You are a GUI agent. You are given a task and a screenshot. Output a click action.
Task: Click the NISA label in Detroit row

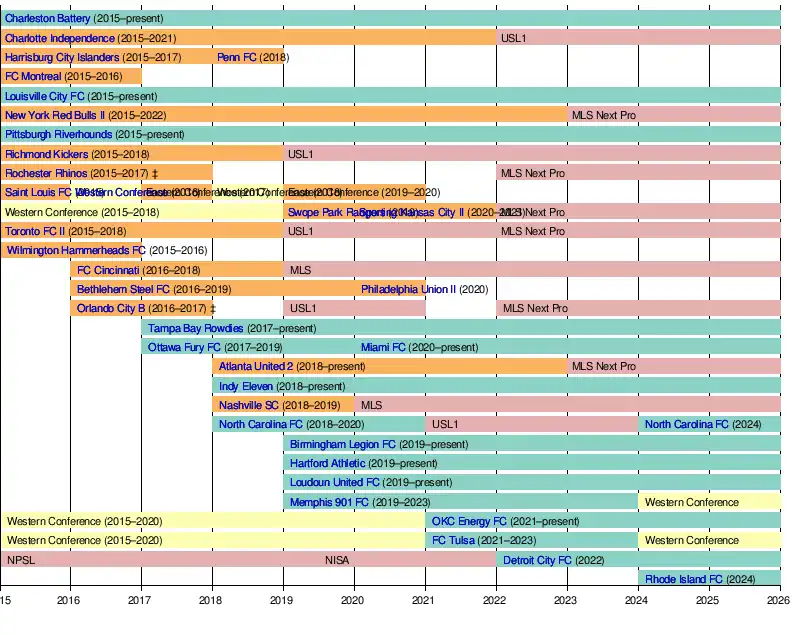pos(337,560)
